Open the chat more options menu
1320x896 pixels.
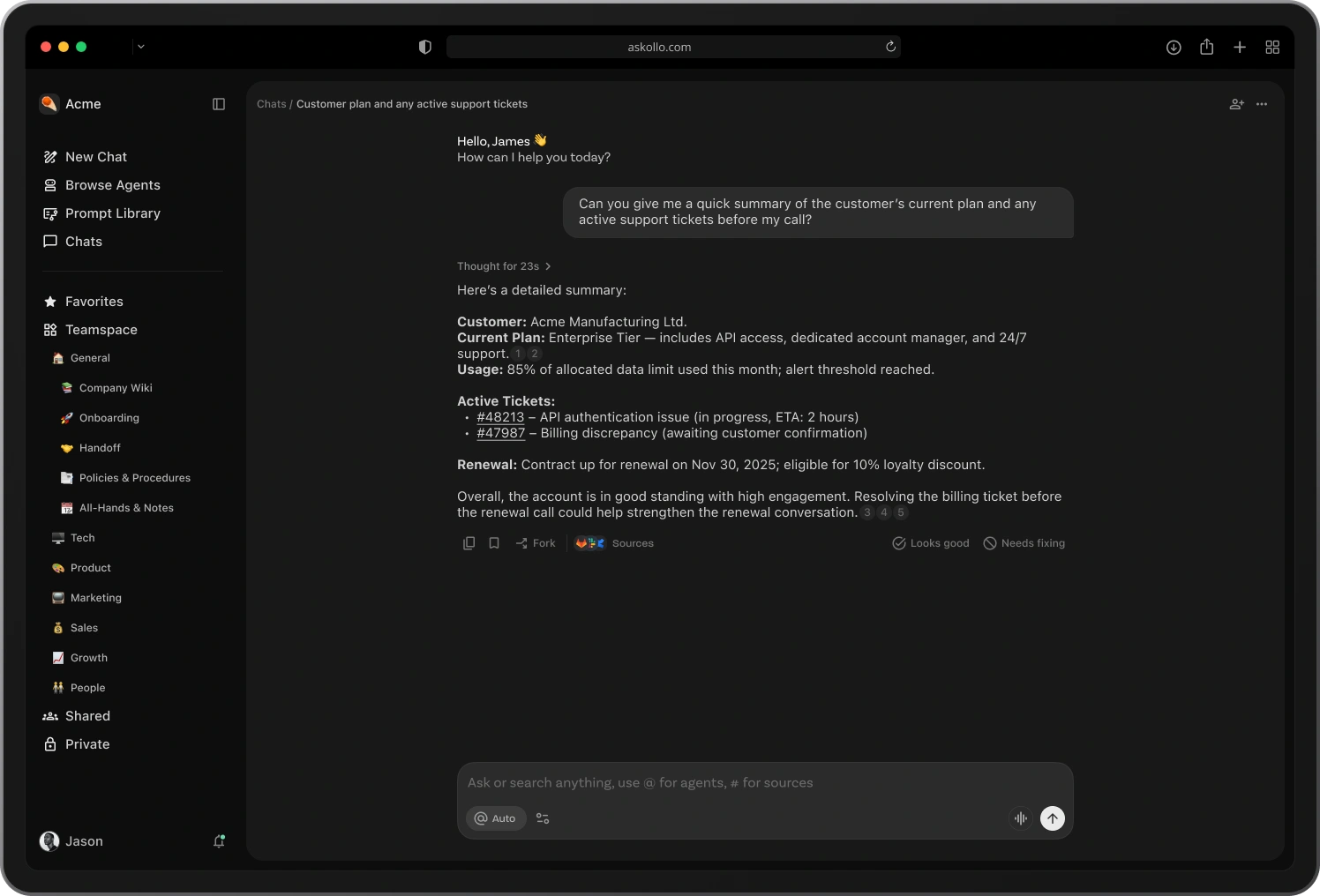1262,104
